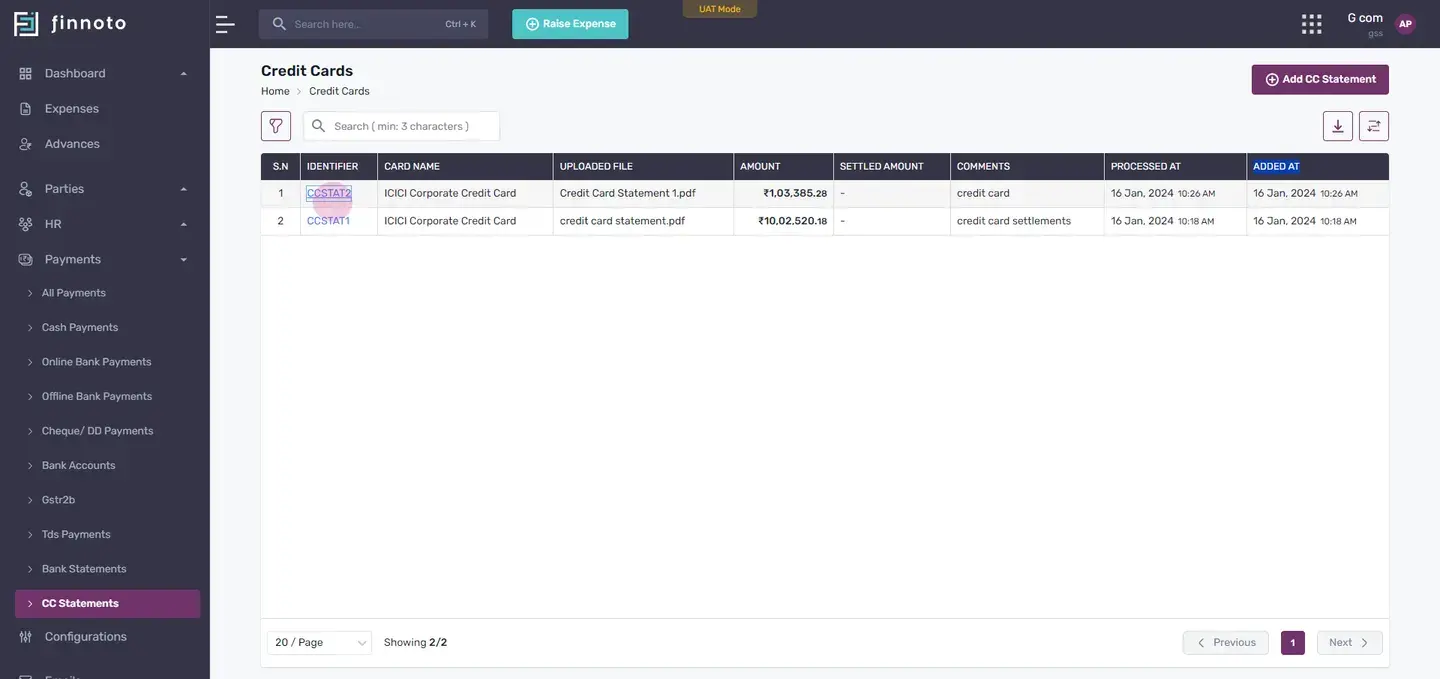
Task: Open the apps grid icon
Action: pyautogui.click(x=1311, y=24)
